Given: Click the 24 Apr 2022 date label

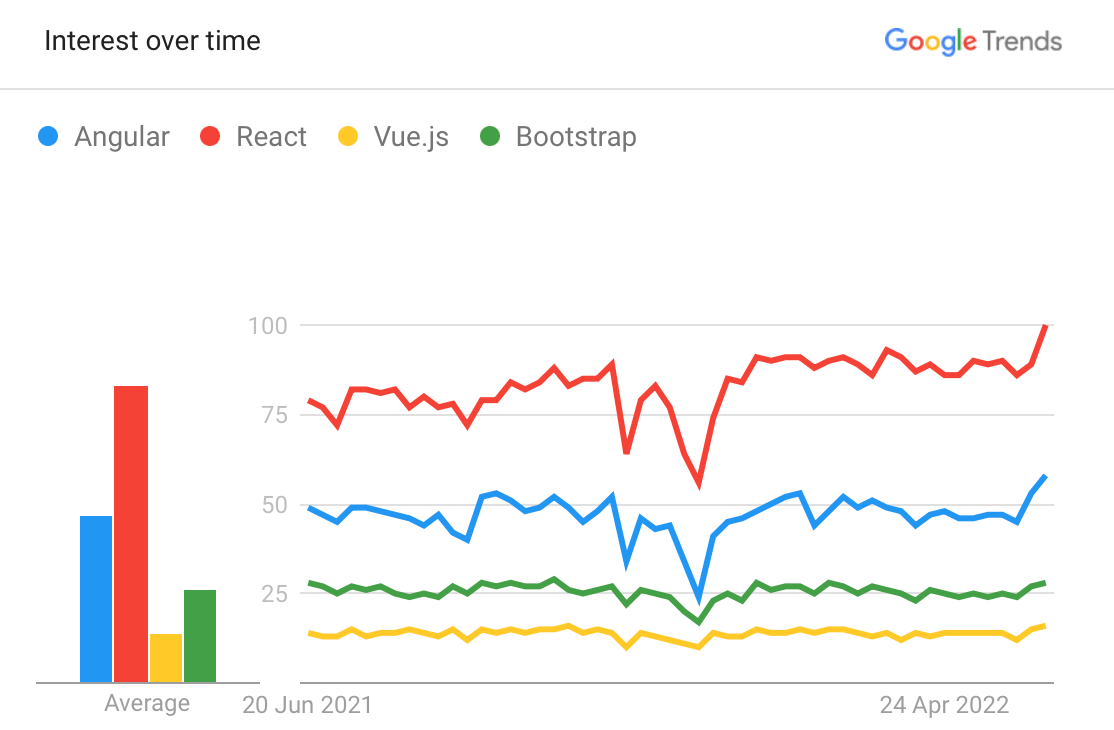Looking at the screenshot, I should pyautogui.click(x=944, y=705).
